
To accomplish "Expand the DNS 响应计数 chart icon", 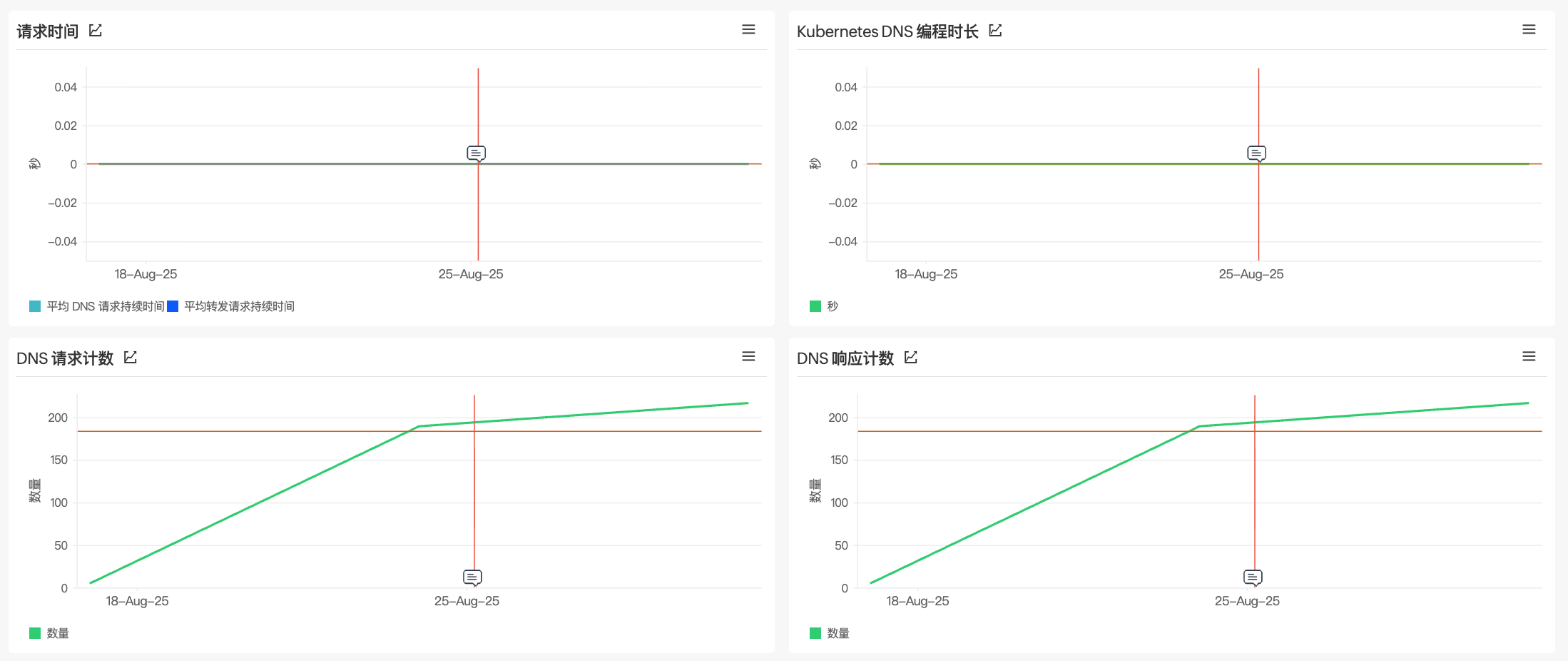I will [x=911, y=358].
